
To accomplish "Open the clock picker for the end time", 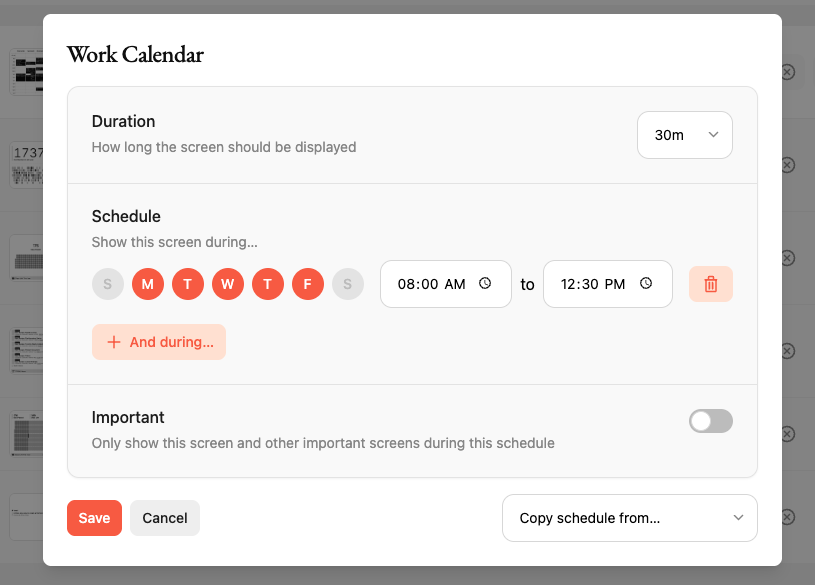I will 646,283.
